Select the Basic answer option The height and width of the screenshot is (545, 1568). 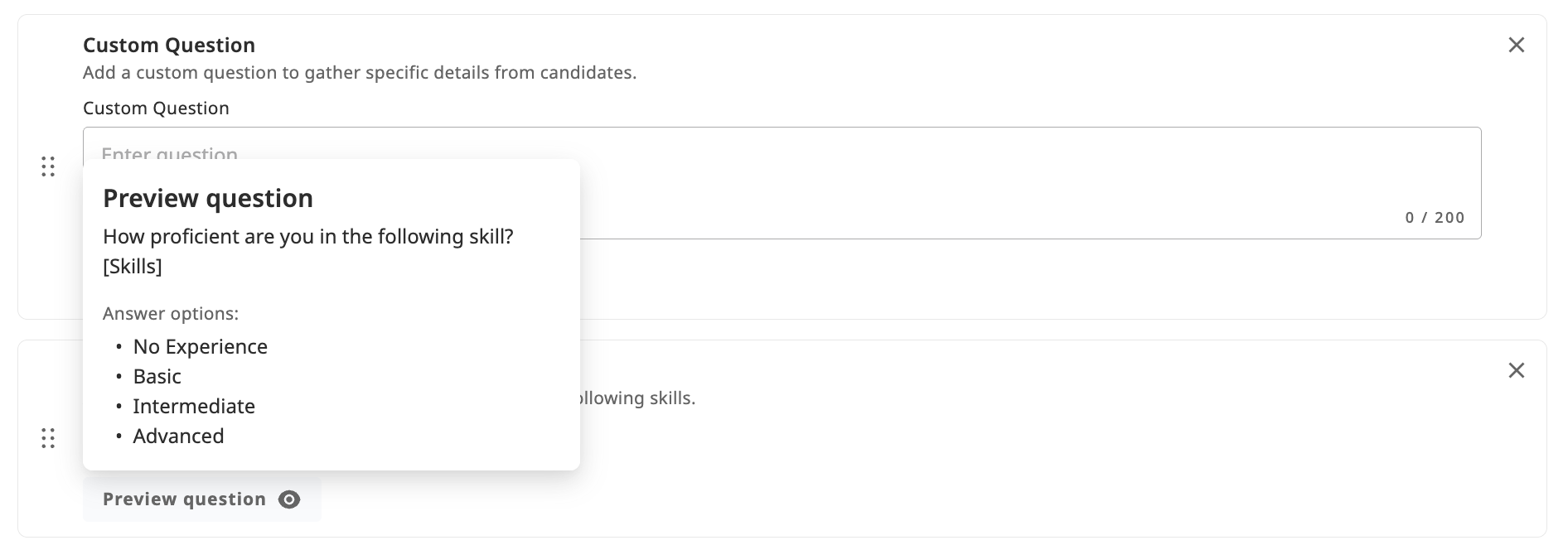pyautogui.click(x=157, y=377)
